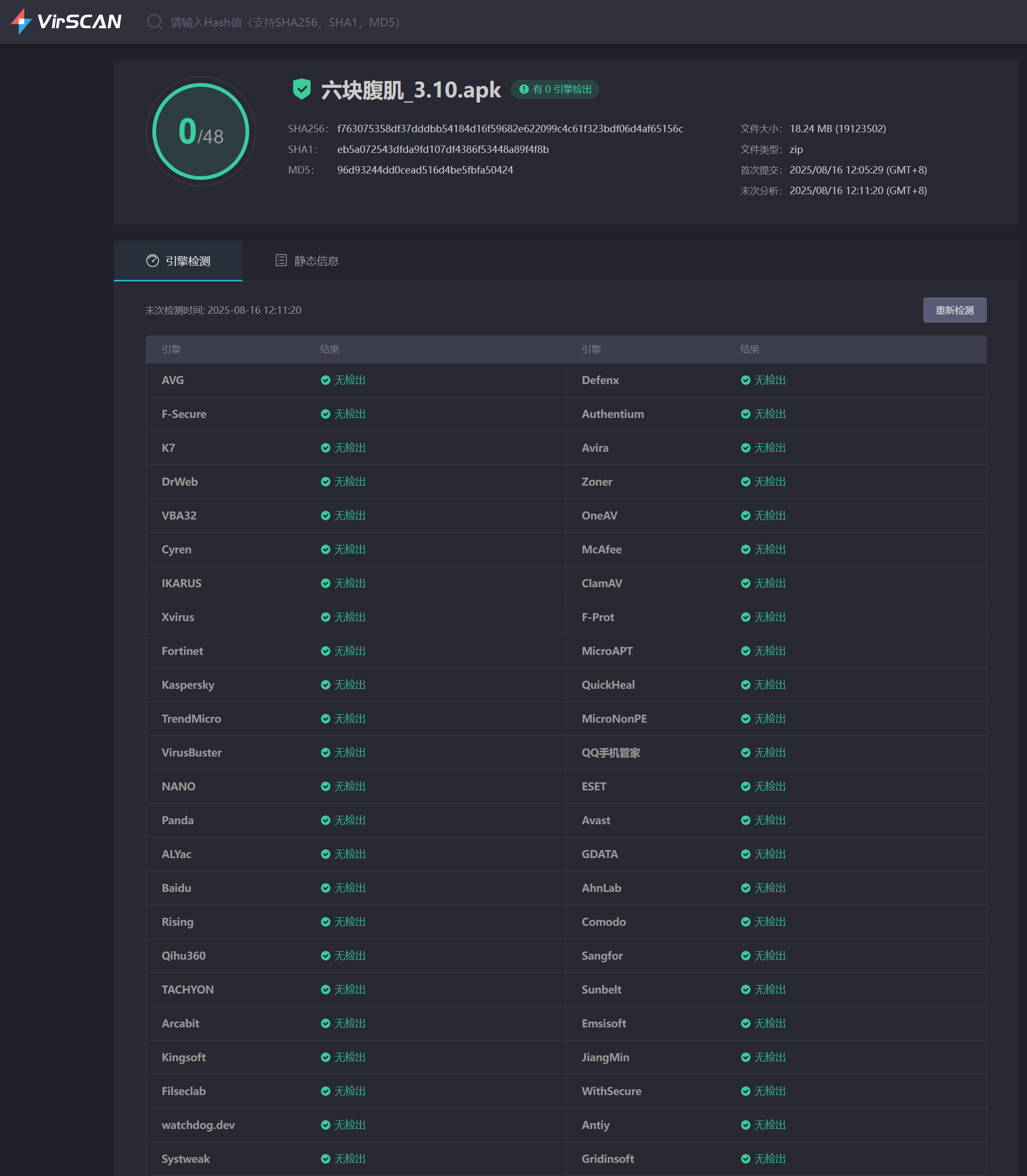Click the search magnifier icon

[x=154, y=22]
